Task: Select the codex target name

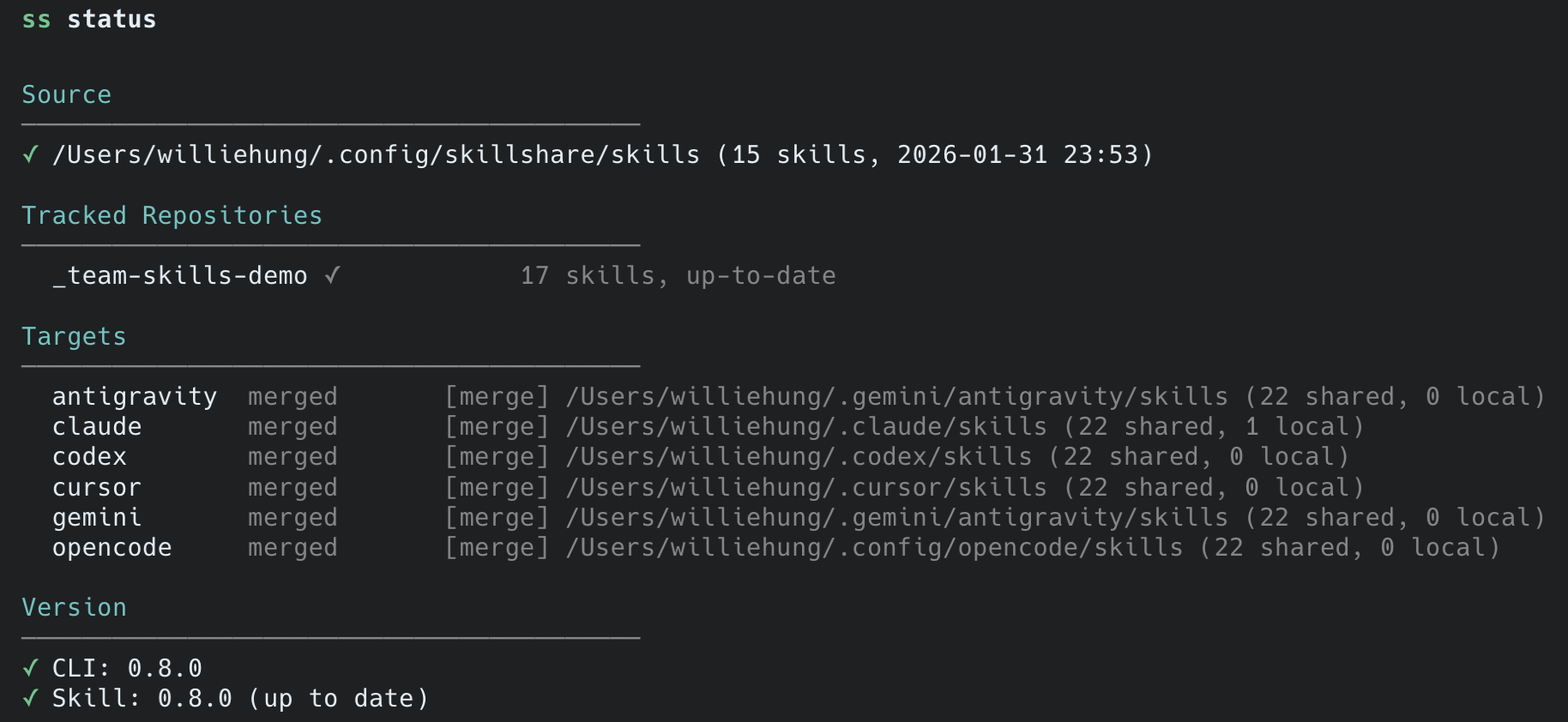Action: (89, 456)
